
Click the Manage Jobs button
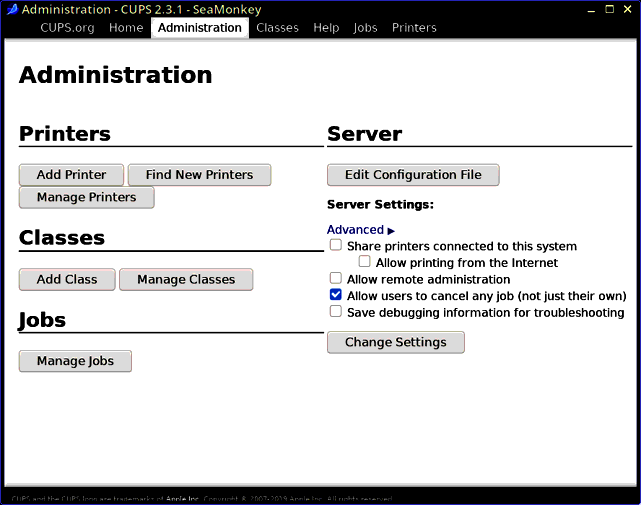tap(75, 361)
